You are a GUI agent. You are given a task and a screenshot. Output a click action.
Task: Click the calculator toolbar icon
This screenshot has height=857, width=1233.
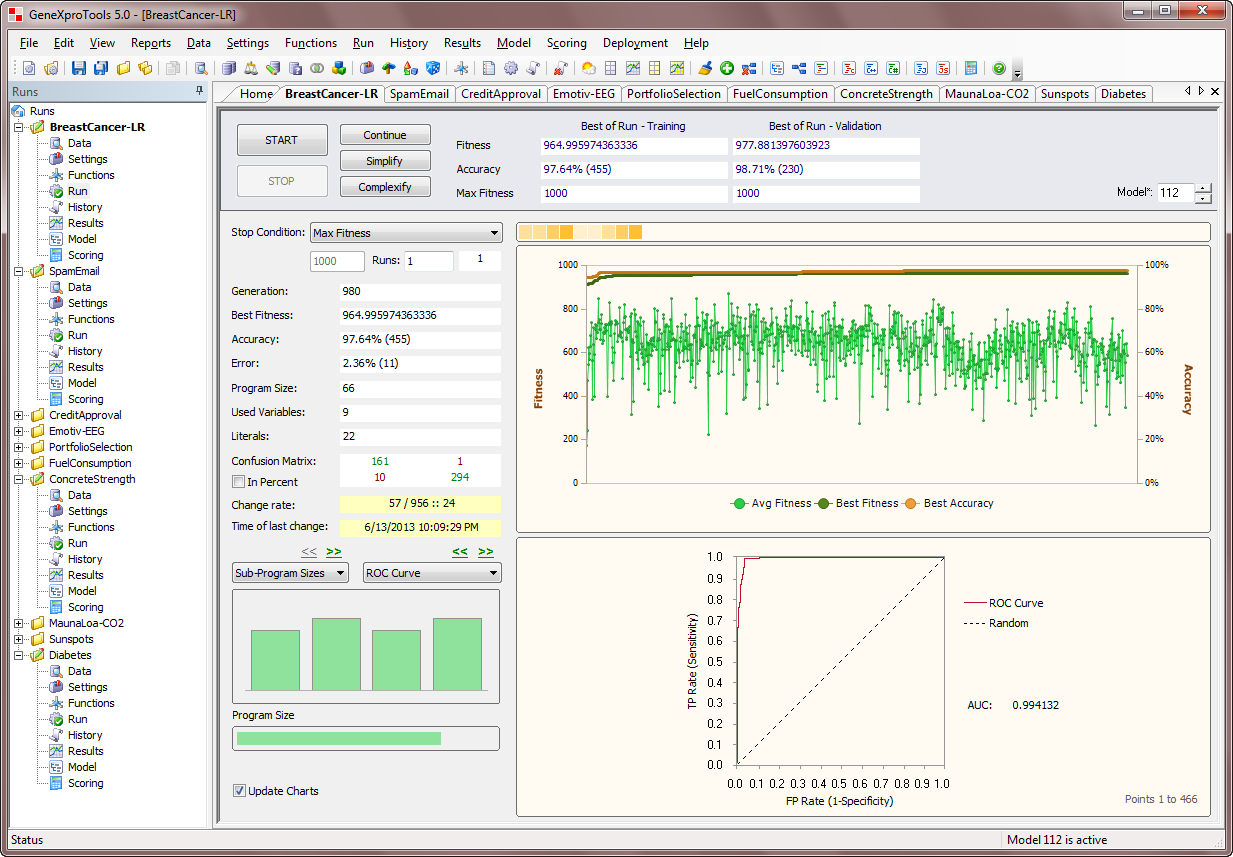970,69
